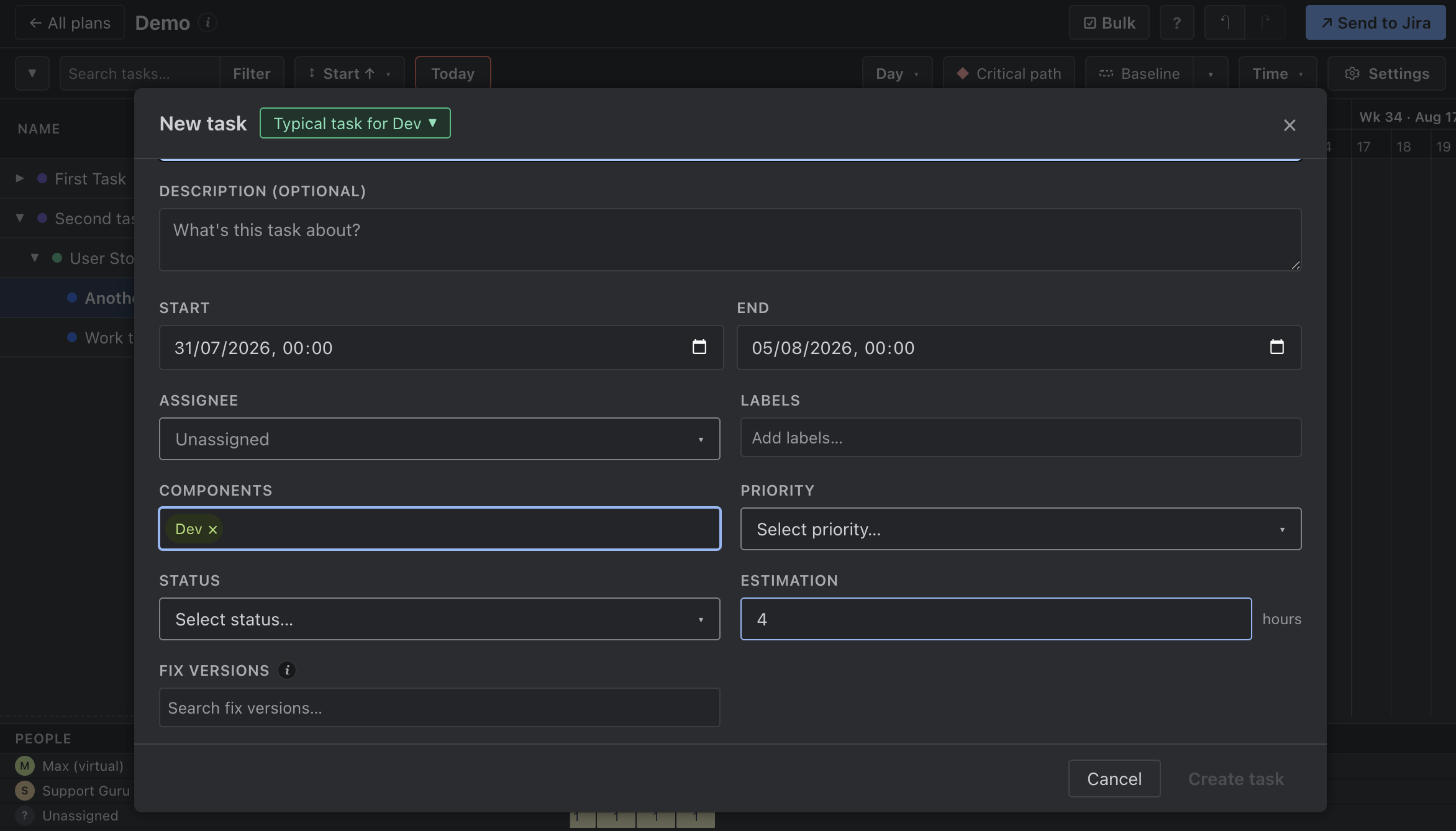Open the Settings button
Screen dimensions: 1456x831
(x=1387, y=73)
